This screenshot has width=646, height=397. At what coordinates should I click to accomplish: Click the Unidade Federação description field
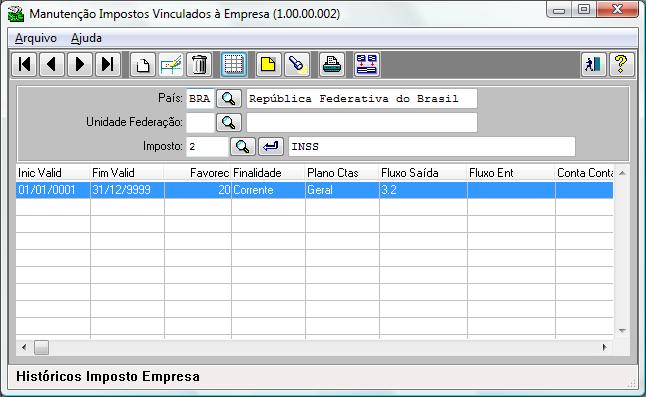pos(362,122)
